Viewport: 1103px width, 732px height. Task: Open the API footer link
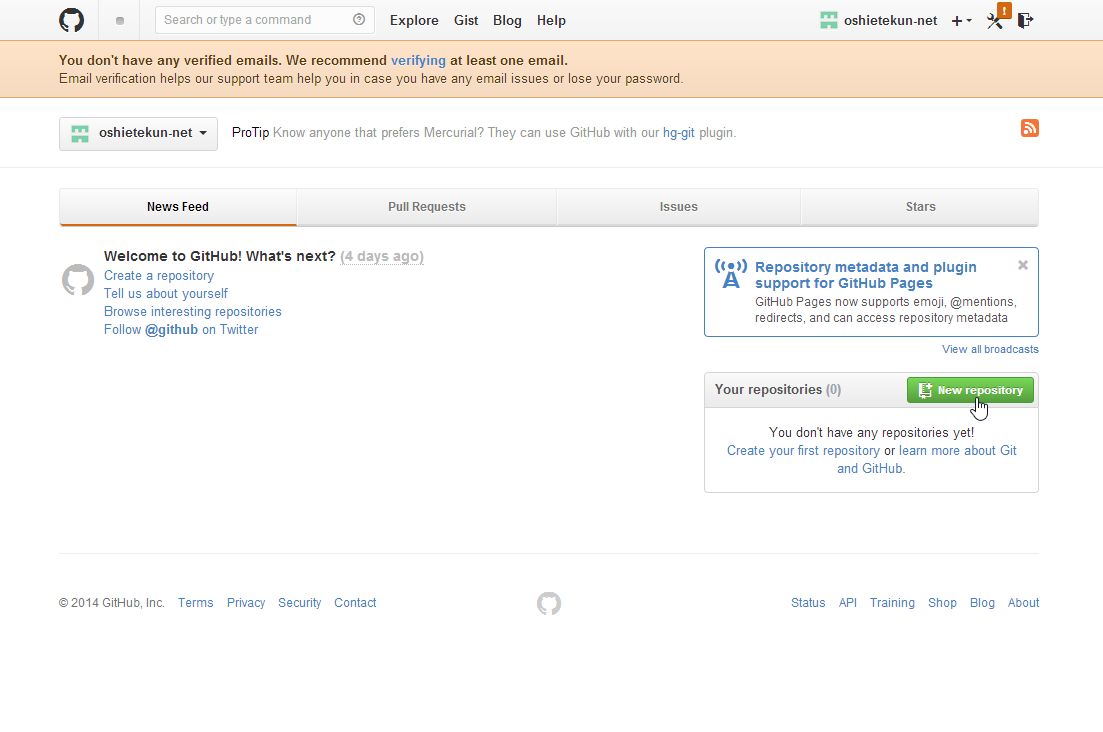(x=848, y=603)
